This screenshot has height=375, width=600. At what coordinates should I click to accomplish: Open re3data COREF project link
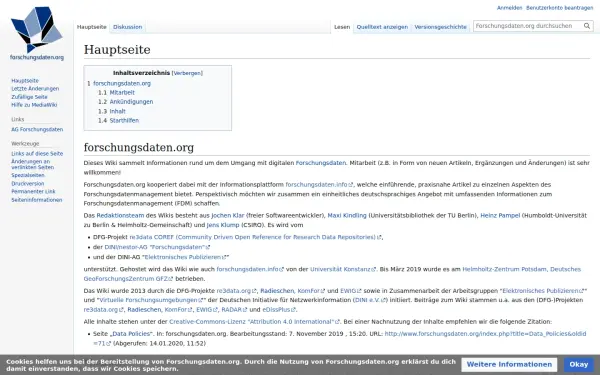[255, 237]
